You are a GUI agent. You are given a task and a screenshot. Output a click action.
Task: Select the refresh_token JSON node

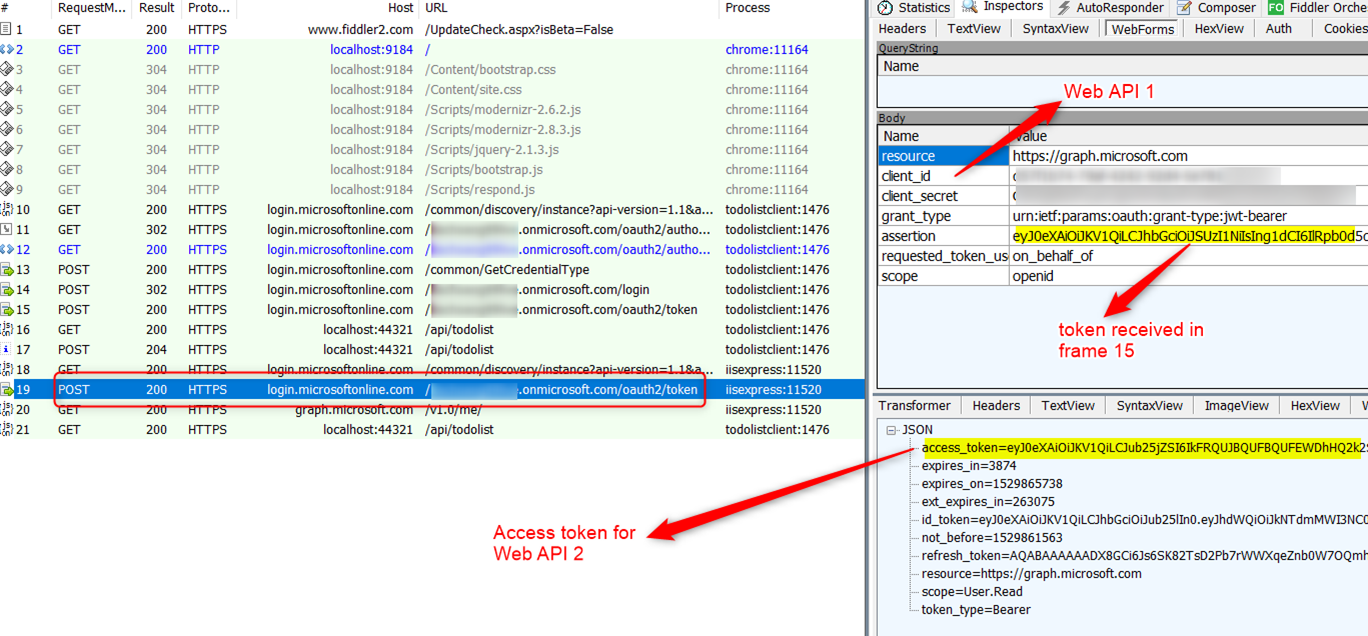pyautogui.click(x=1144, y=556)
